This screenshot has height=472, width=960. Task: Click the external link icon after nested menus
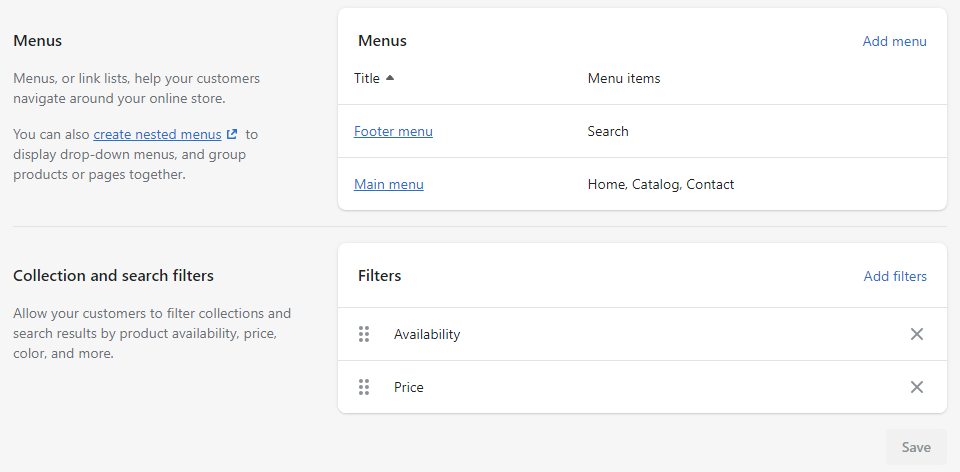[232, 134]
